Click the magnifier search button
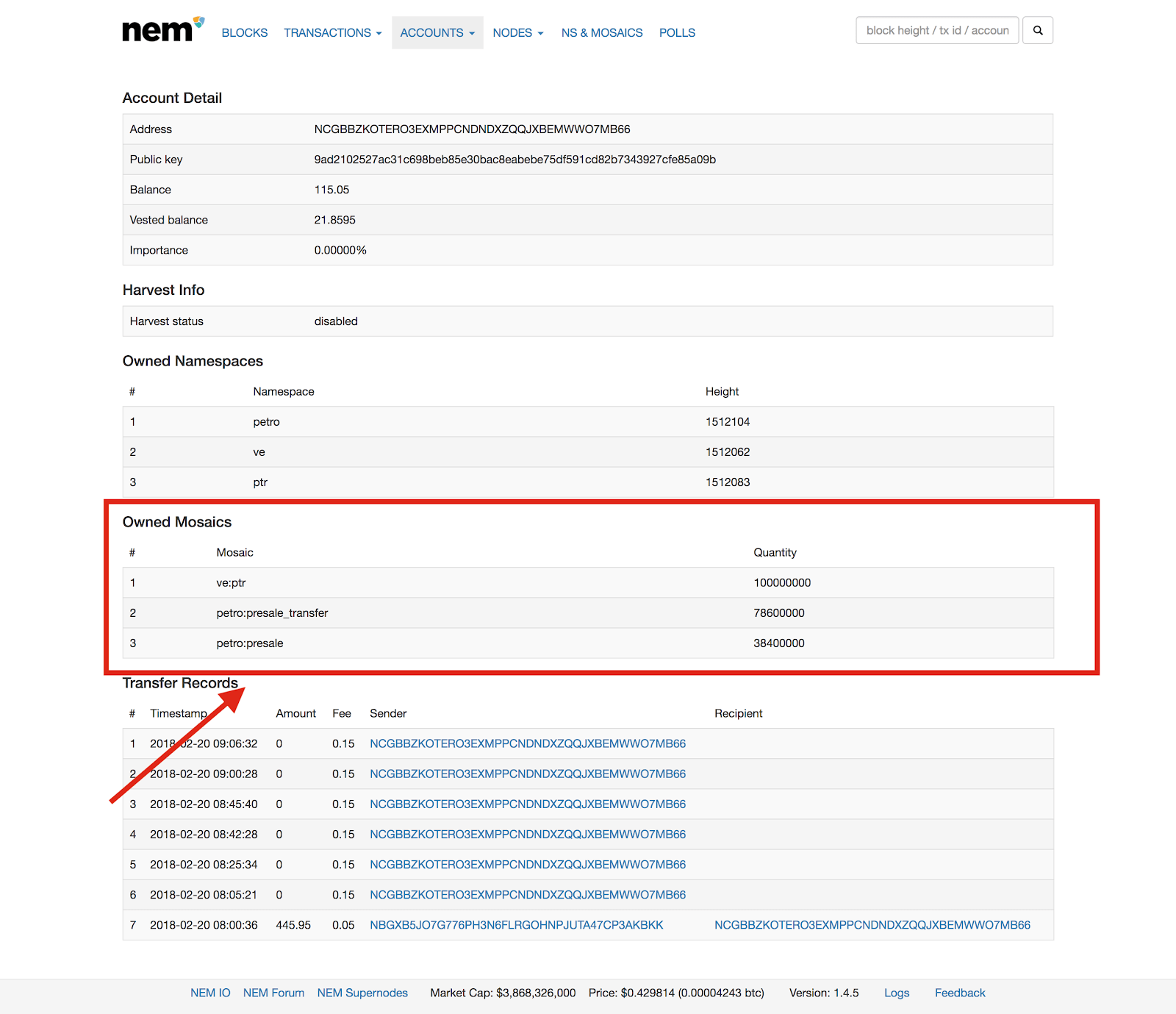1176x1014 pixels. tap(1037, 31)
